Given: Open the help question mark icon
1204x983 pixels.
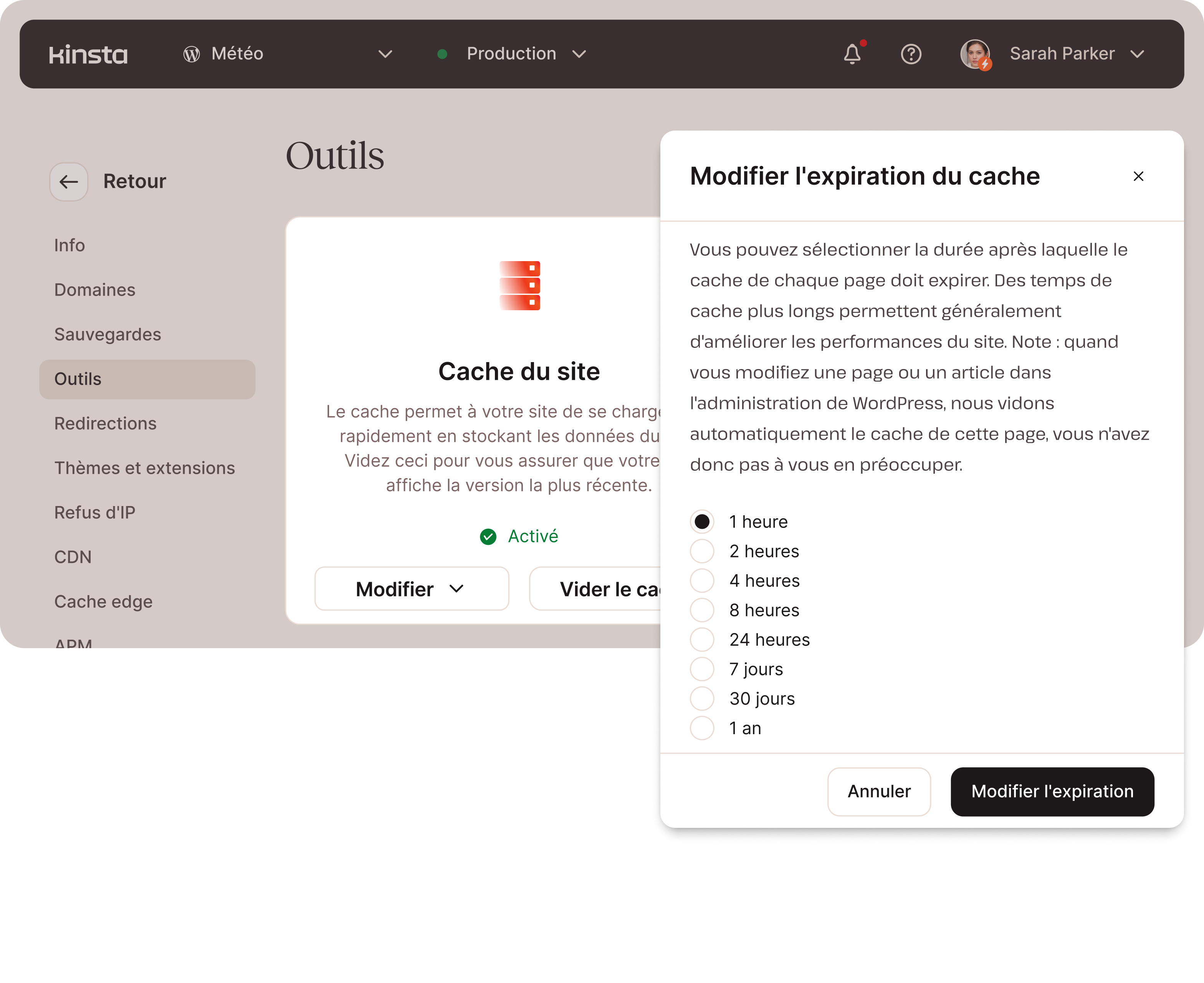Looking at the screenshot, I should click(x=911, y=55).
